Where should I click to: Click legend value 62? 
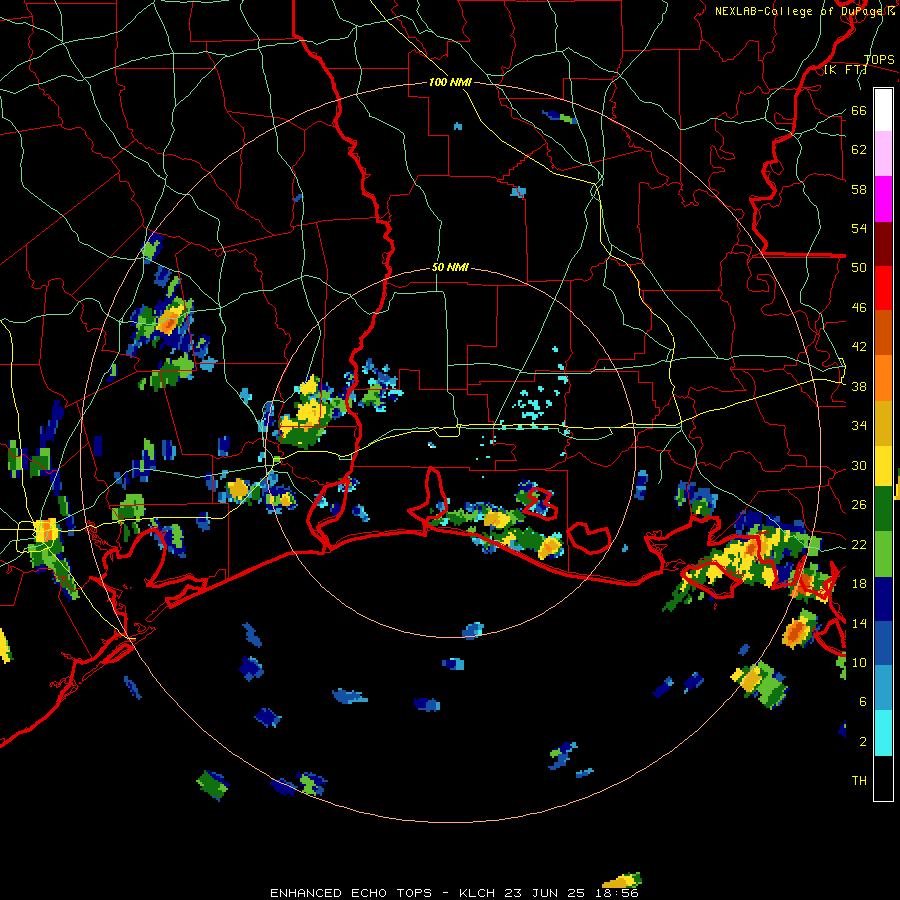pyautogui.click(x=859, y=150)
